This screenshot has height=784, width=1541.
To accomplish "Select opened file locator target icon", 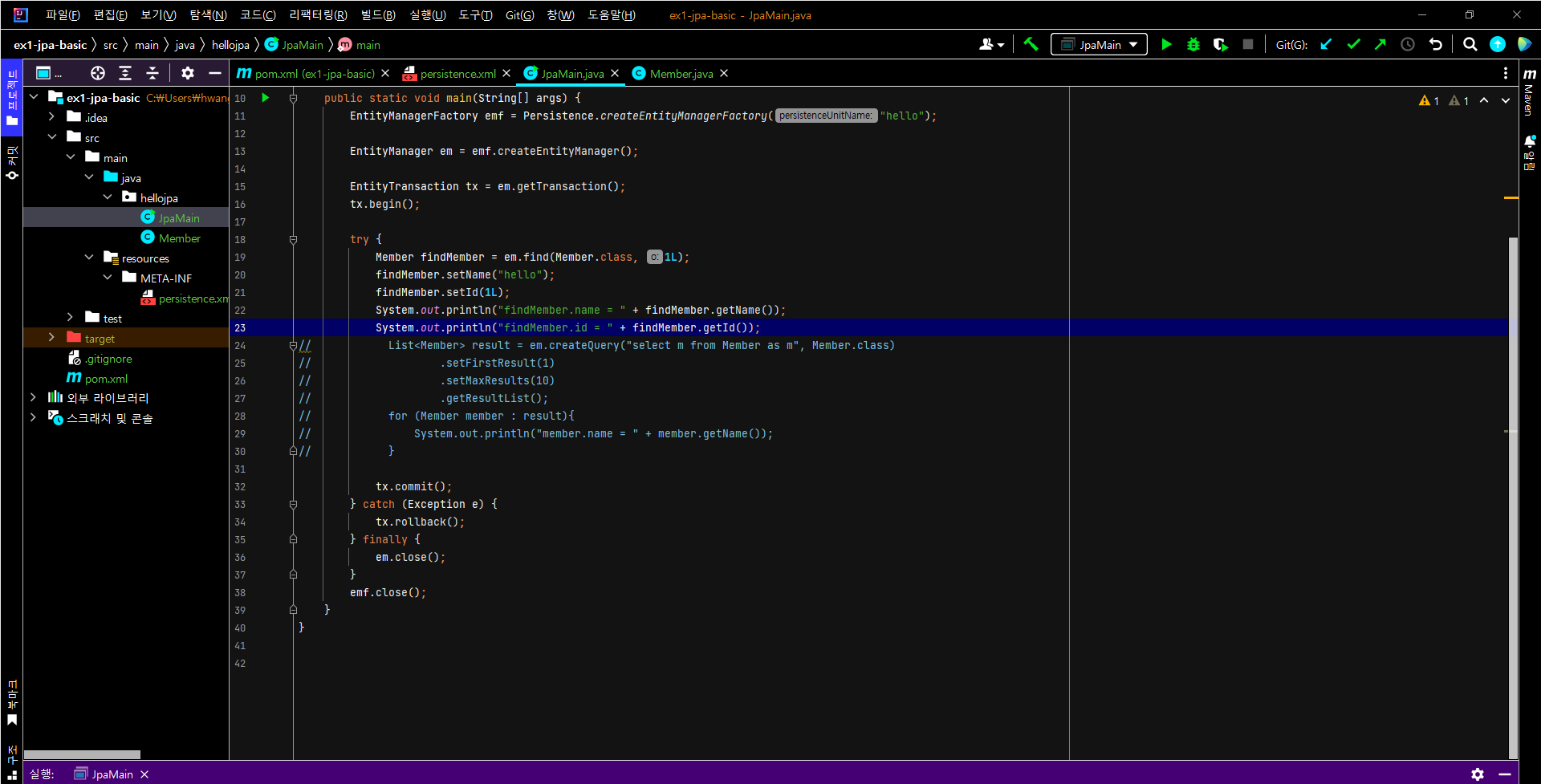I will point(98,73).
